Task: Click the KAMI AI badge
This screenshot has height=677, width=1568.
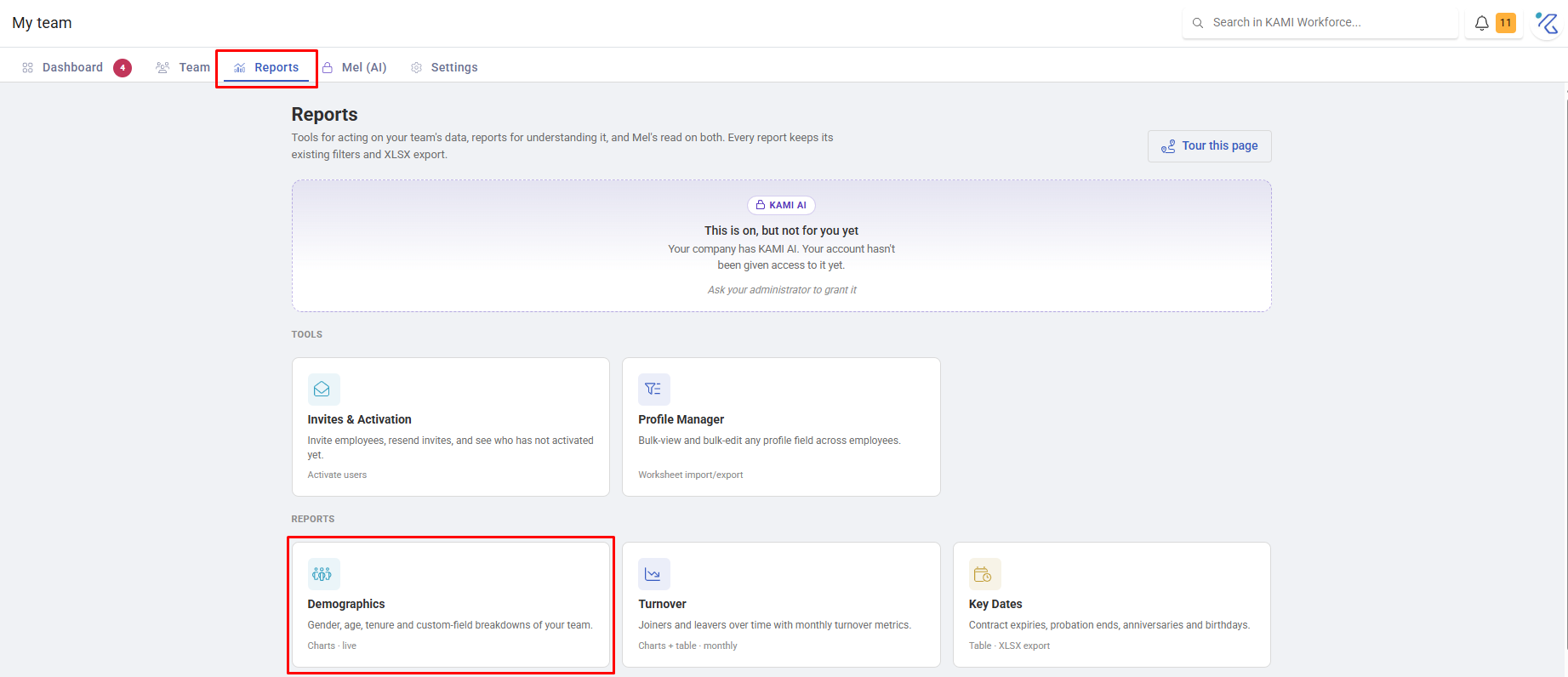Action: click(781, 205)
